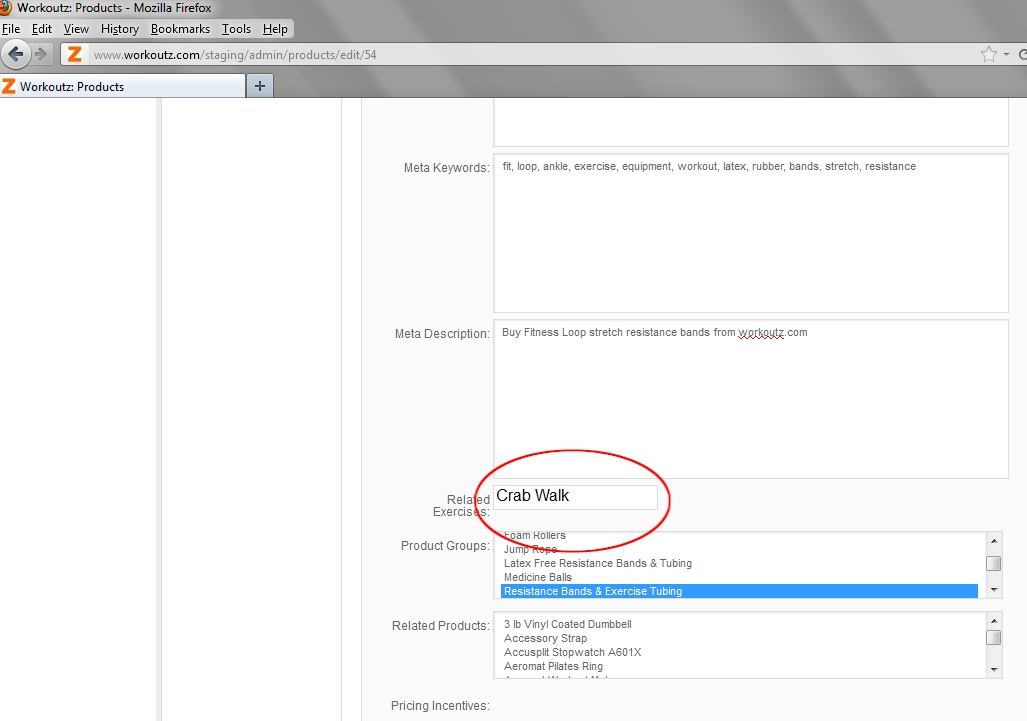
Task: Open the Tools menu
Action: tap(236, 29)
